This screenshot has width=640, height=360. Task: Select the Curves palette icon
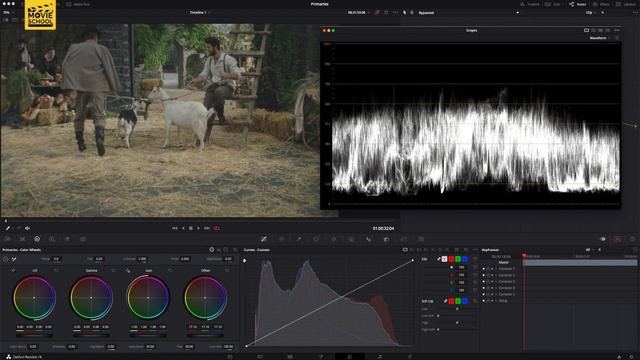pyautogui.click(x=264, y=239)
